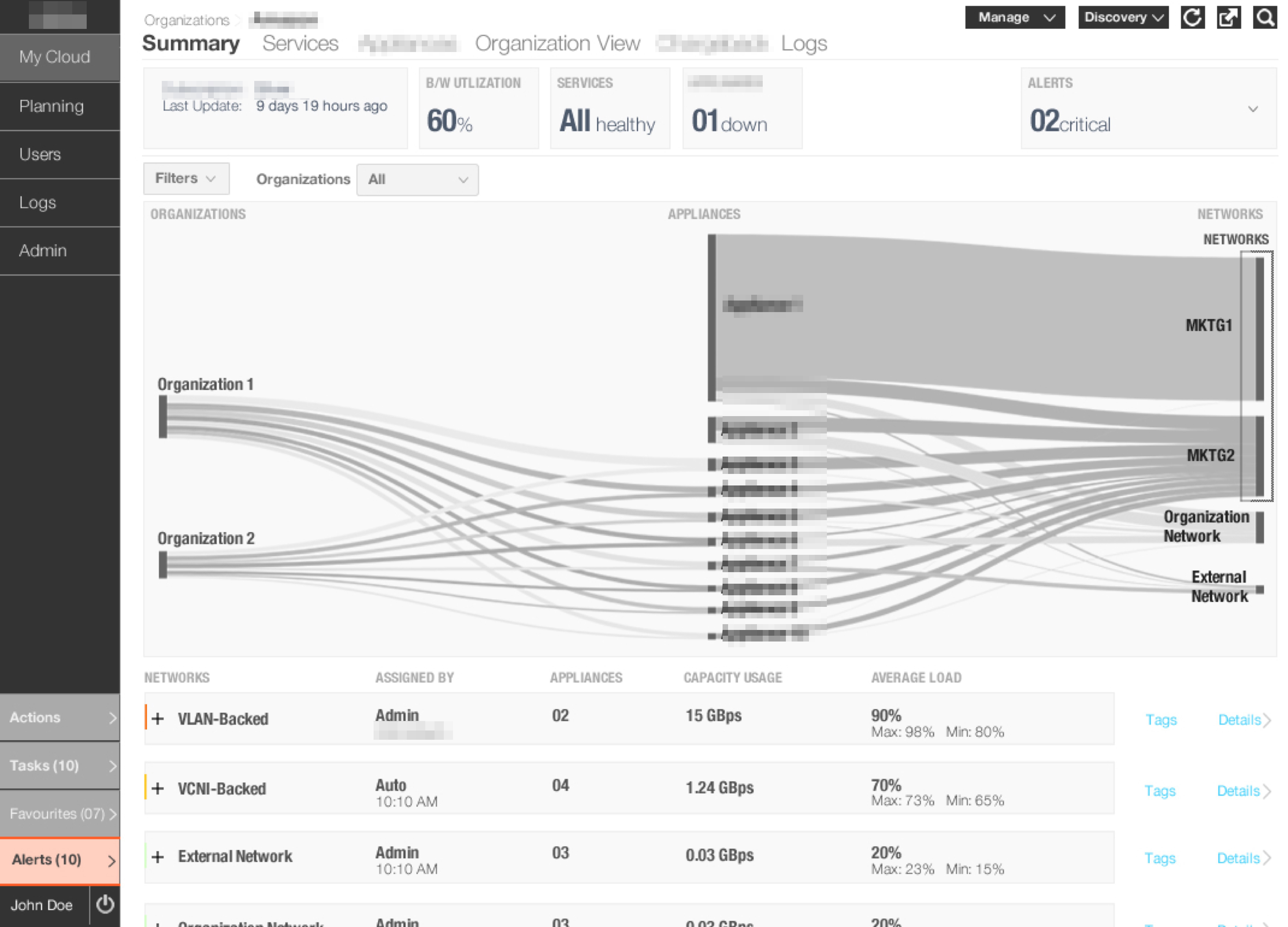Open Users from the sidebar
This screenshot has width=1288, height=927.
(x=40, y=155)
